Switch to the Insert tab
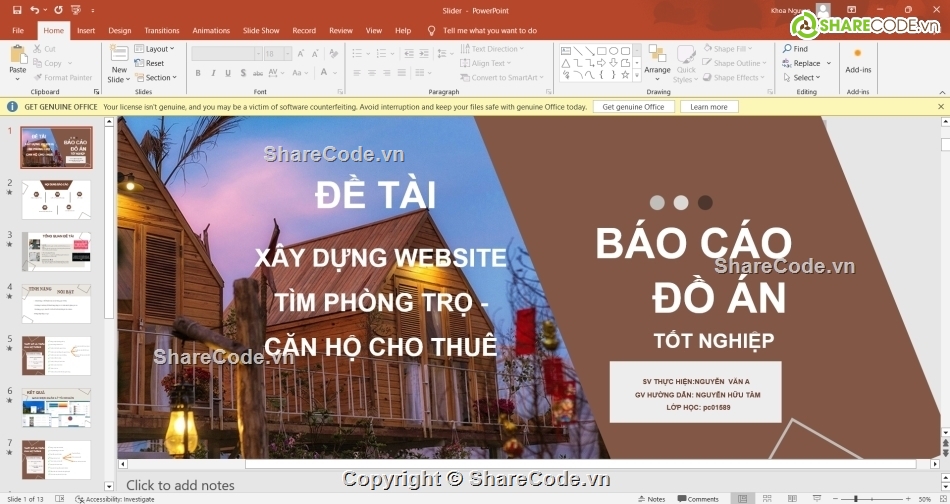This screenshot has height=504, width=950. (86, 30)
